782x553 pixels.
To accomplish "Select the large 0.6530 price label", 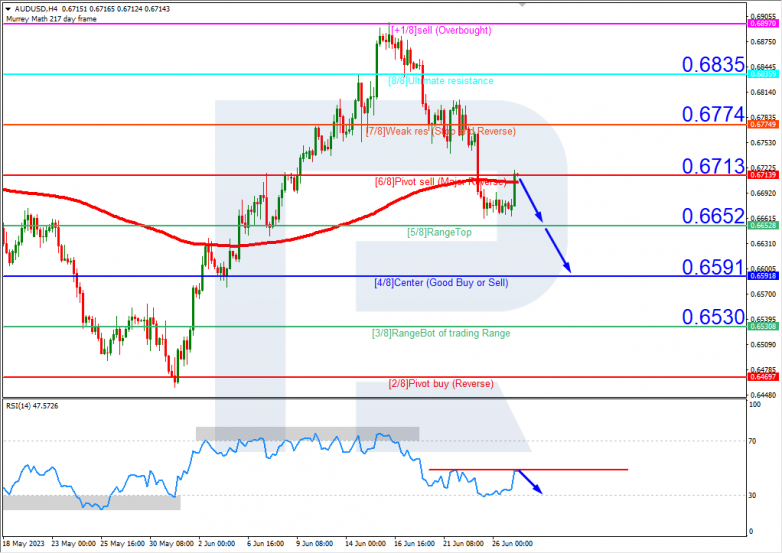I will 713,317.
